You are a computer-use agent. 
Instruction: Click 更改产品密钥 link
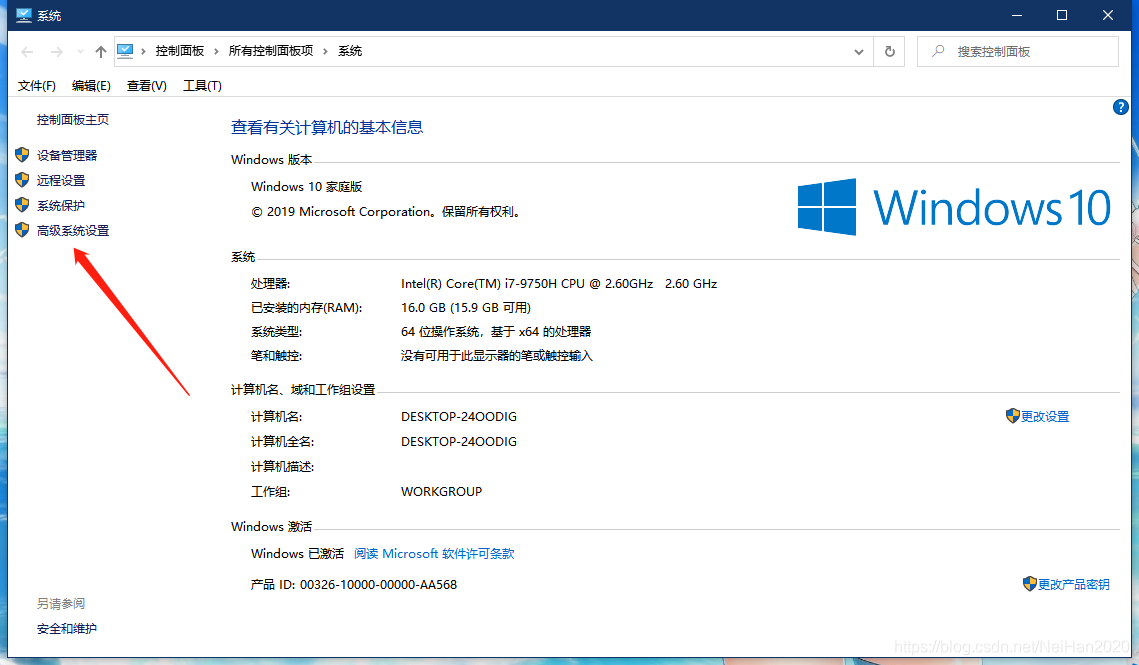[1074, 584]
